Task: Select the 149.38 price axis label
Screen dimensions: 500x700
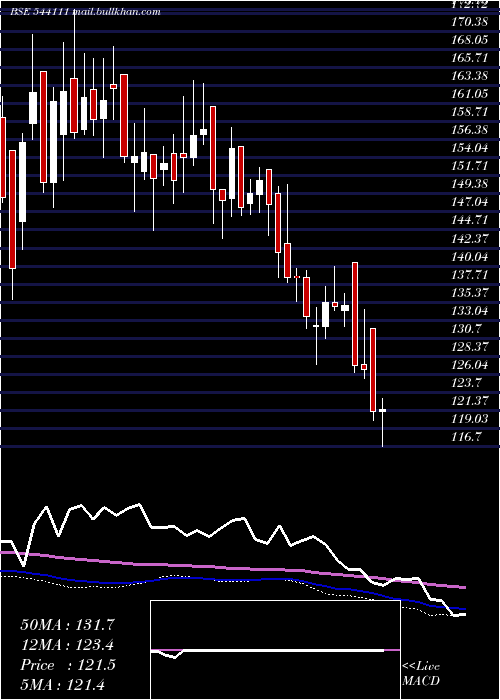Action: click(x=469, y=184)
